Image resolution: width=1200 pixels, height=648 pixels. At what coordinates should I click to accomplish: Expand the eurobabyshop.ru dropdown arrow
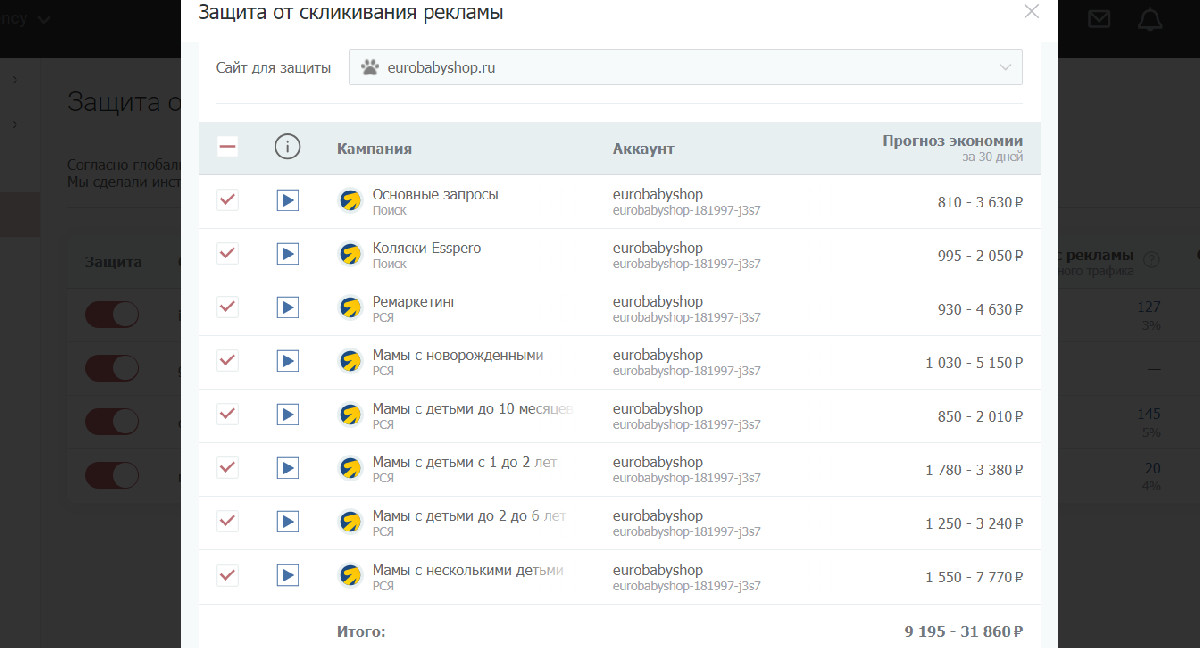point(1006,67)
